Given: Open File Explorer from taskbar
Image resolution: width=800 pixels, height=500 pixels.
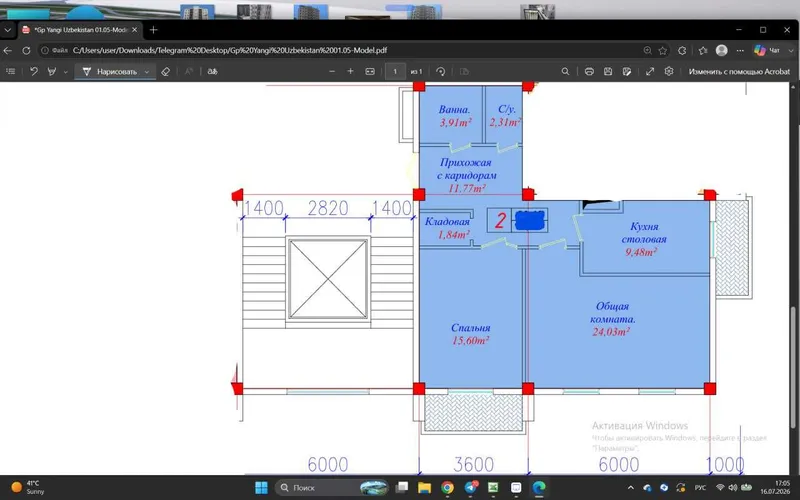Looking at the screenshot, I should (424, 488).
